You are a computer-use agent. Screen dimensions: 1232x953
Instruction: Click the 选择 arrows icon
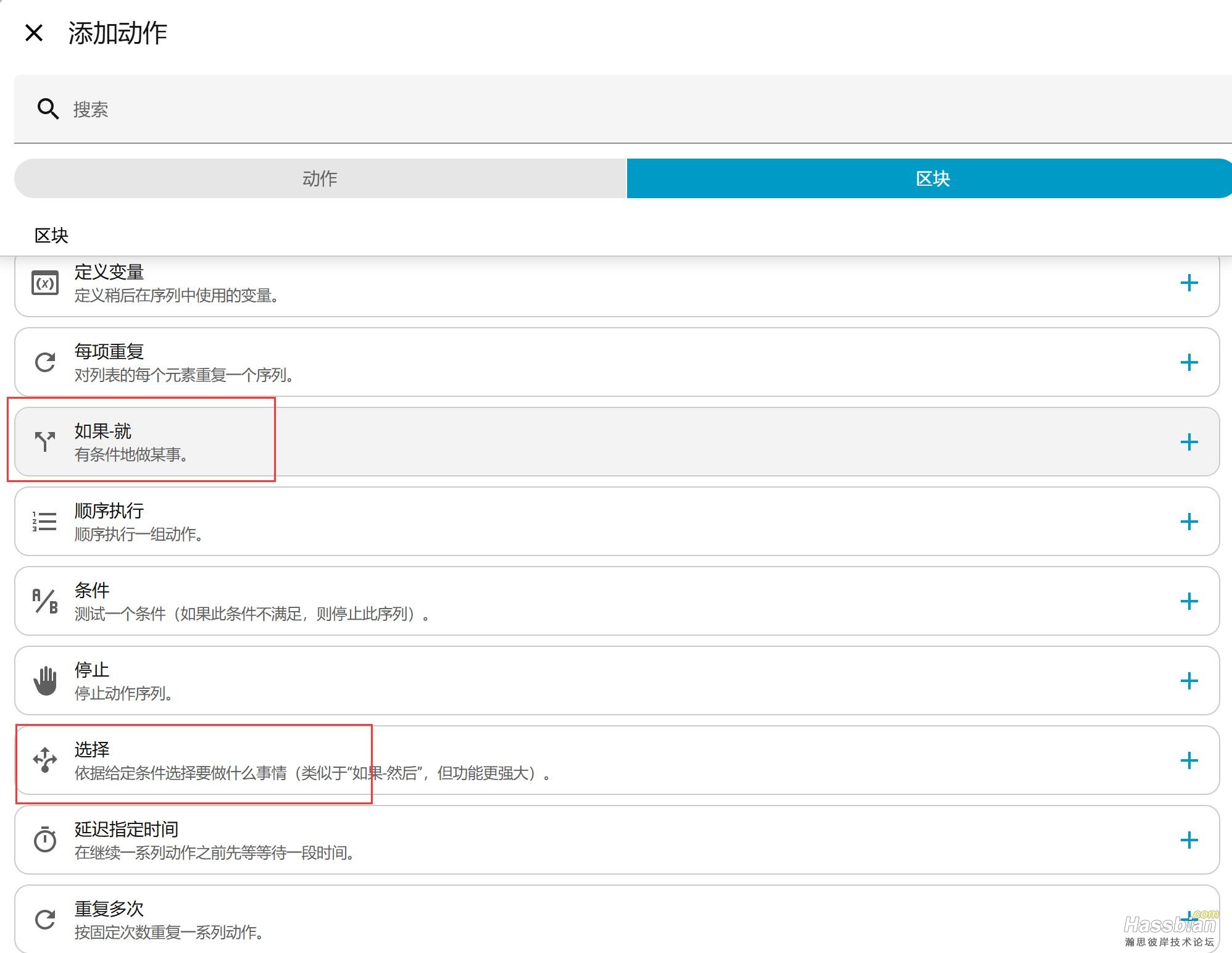click(45, 760)
